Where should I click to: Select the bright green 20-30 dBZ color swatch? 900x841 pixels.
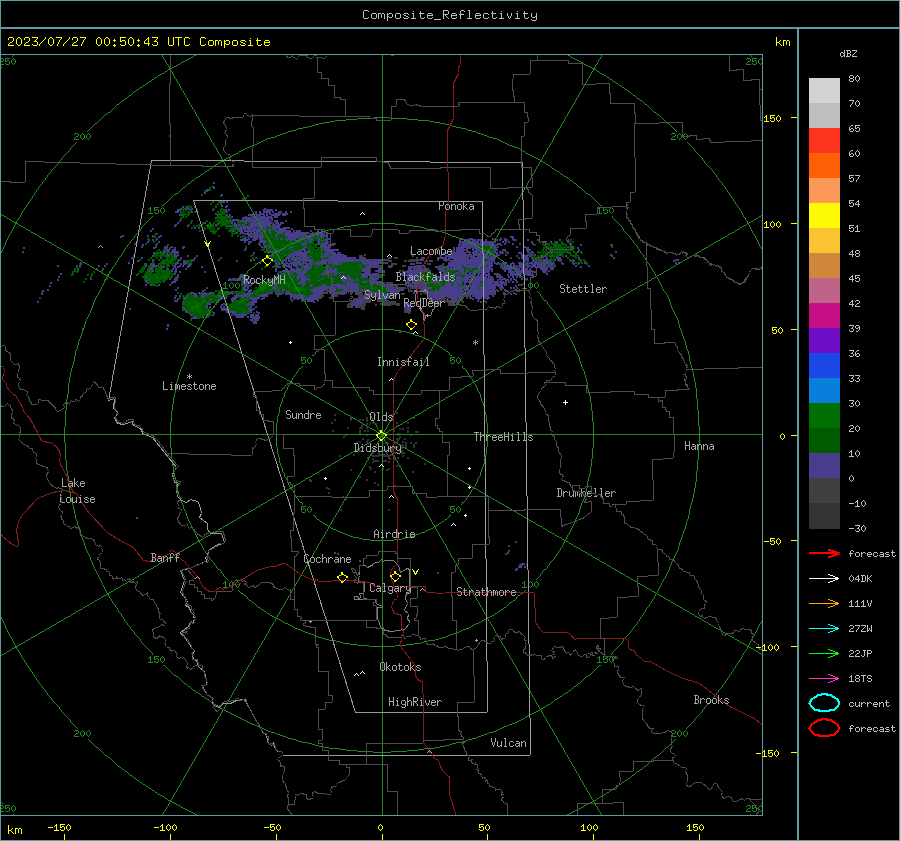click(824, 416)
